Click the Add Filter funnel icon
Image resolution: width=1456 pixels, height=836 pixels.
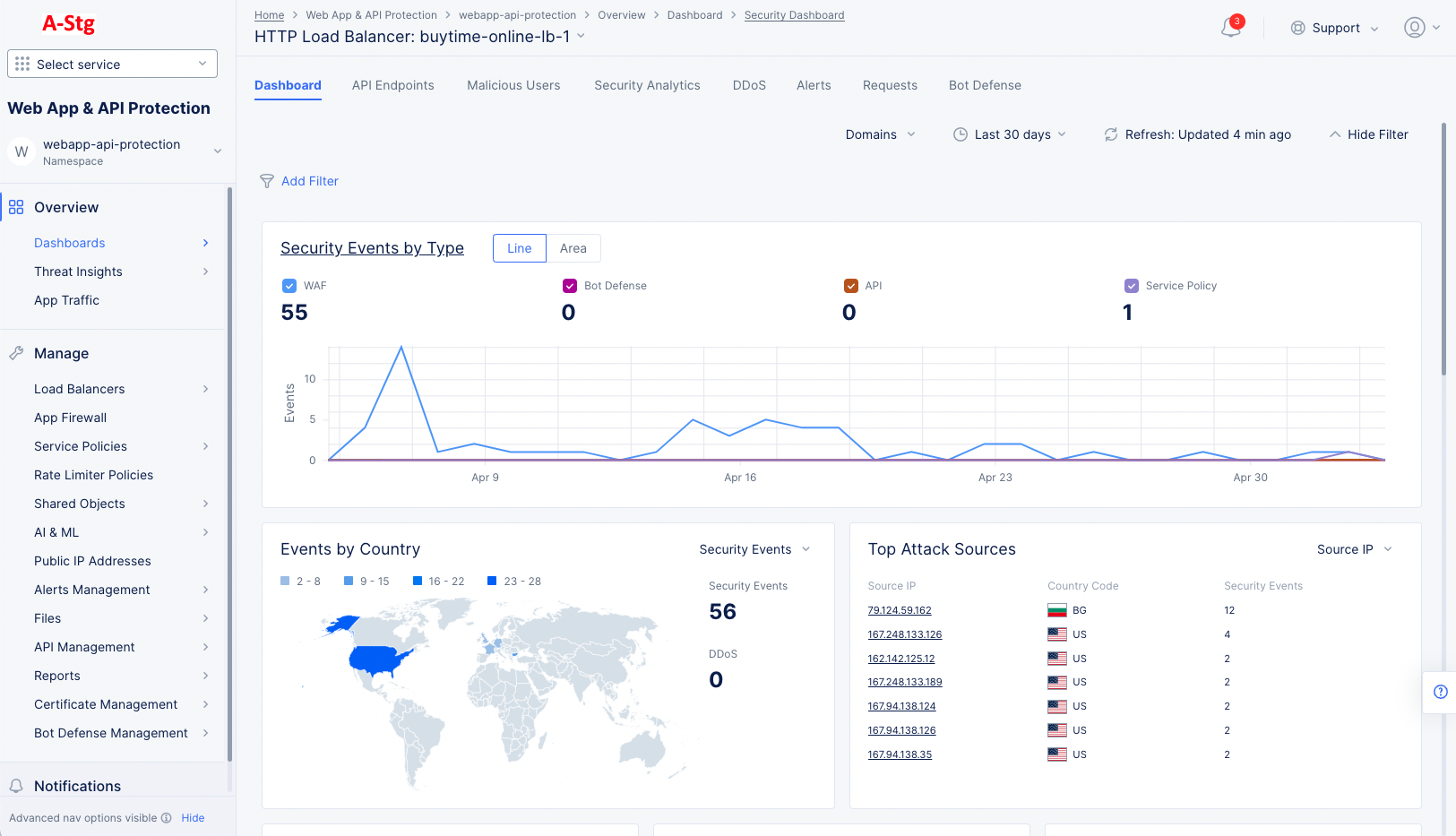tap(266, 181)
